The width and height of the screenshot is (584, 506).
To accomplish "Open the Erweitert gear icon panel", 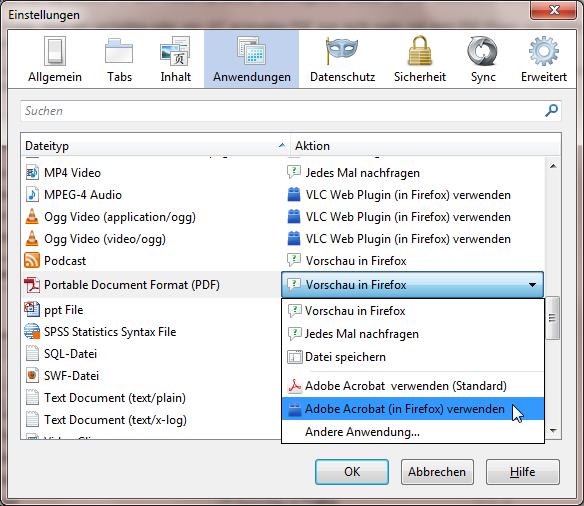I will point(543,51).
